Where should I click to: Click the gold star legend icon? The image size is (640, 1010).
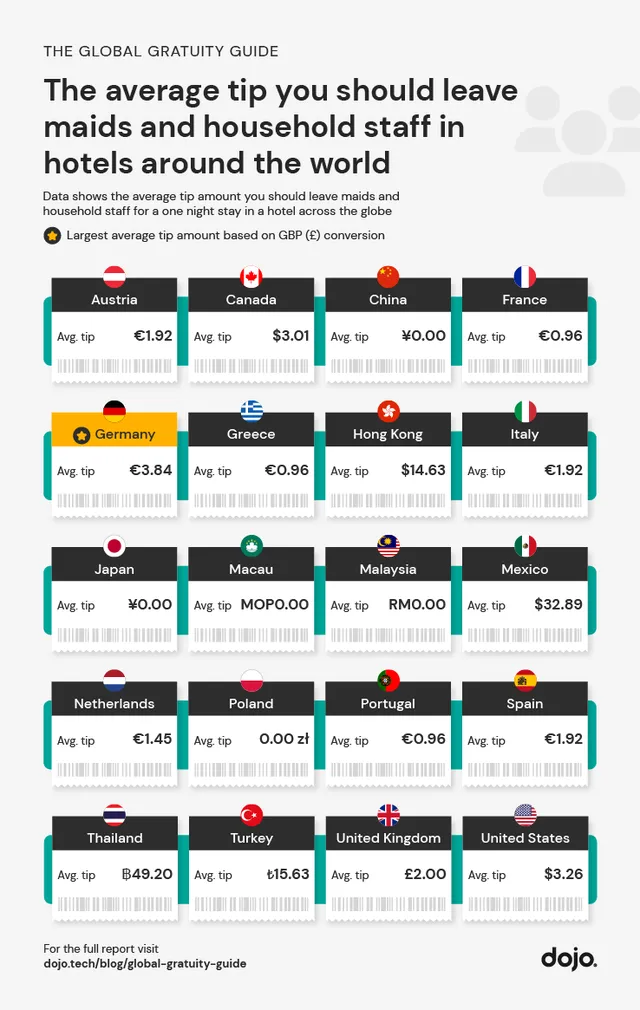click(52, 236)
